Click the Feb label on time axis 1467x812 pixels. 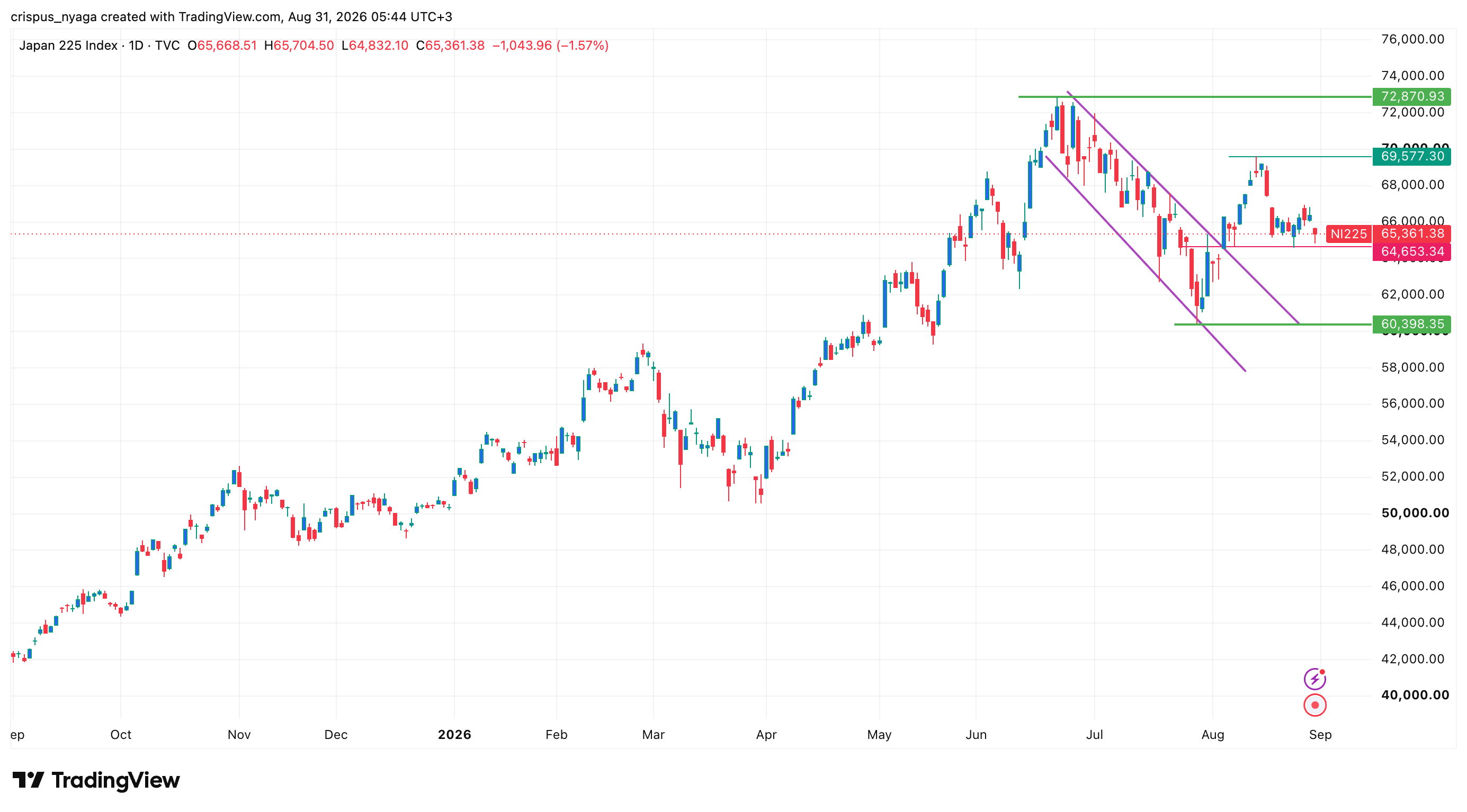[x=557, y=735]
